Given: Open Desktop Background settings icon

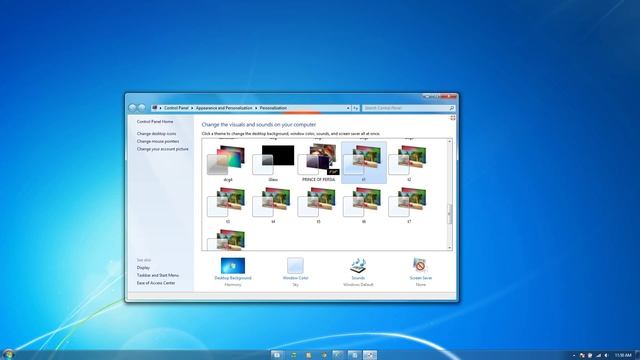Looking at the screenshot, I should coord(233,266).
